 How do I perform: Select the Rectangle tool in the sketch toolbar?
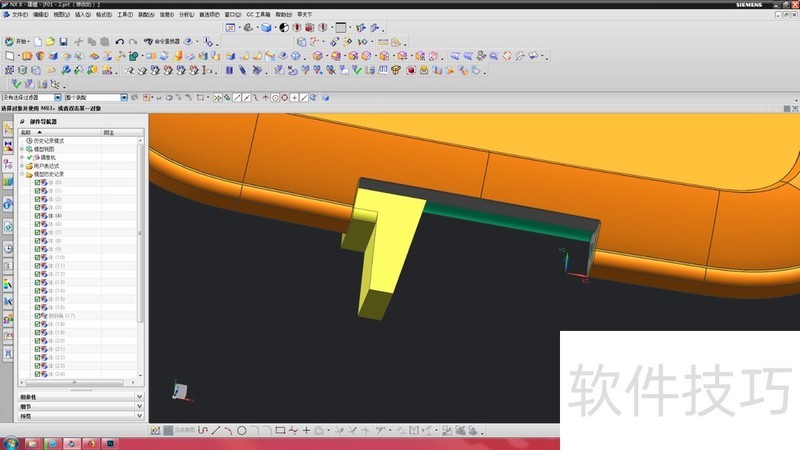tap(280, 430)
